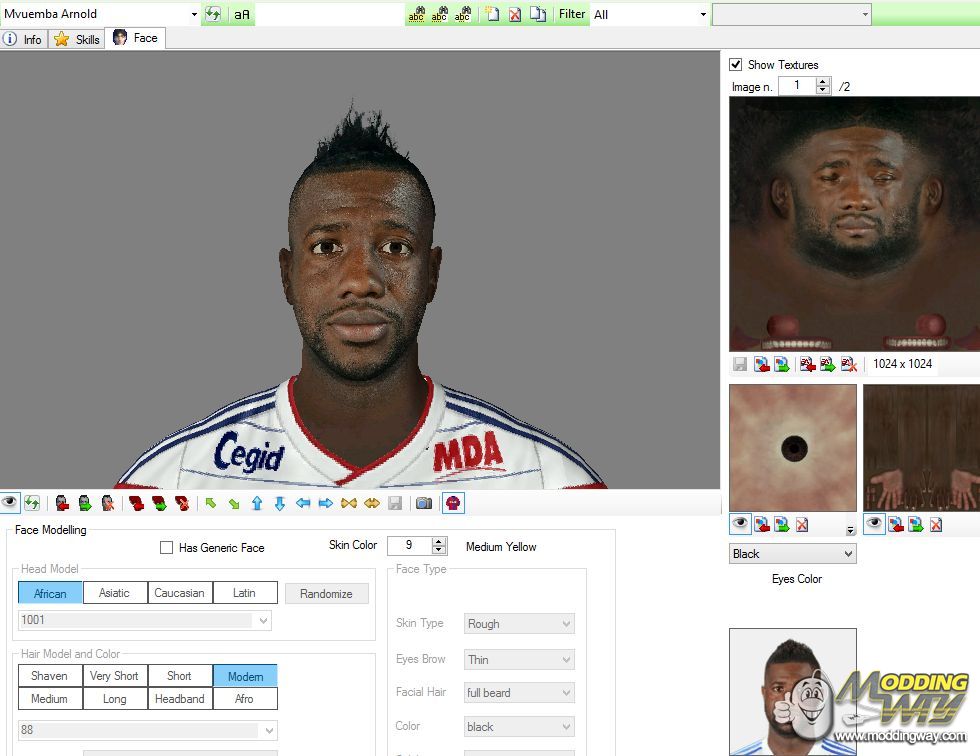The width and height of the screenshot is (980, 756).
Task: Click the green up-left diagonal arrow icon
Action: [211, 503]
